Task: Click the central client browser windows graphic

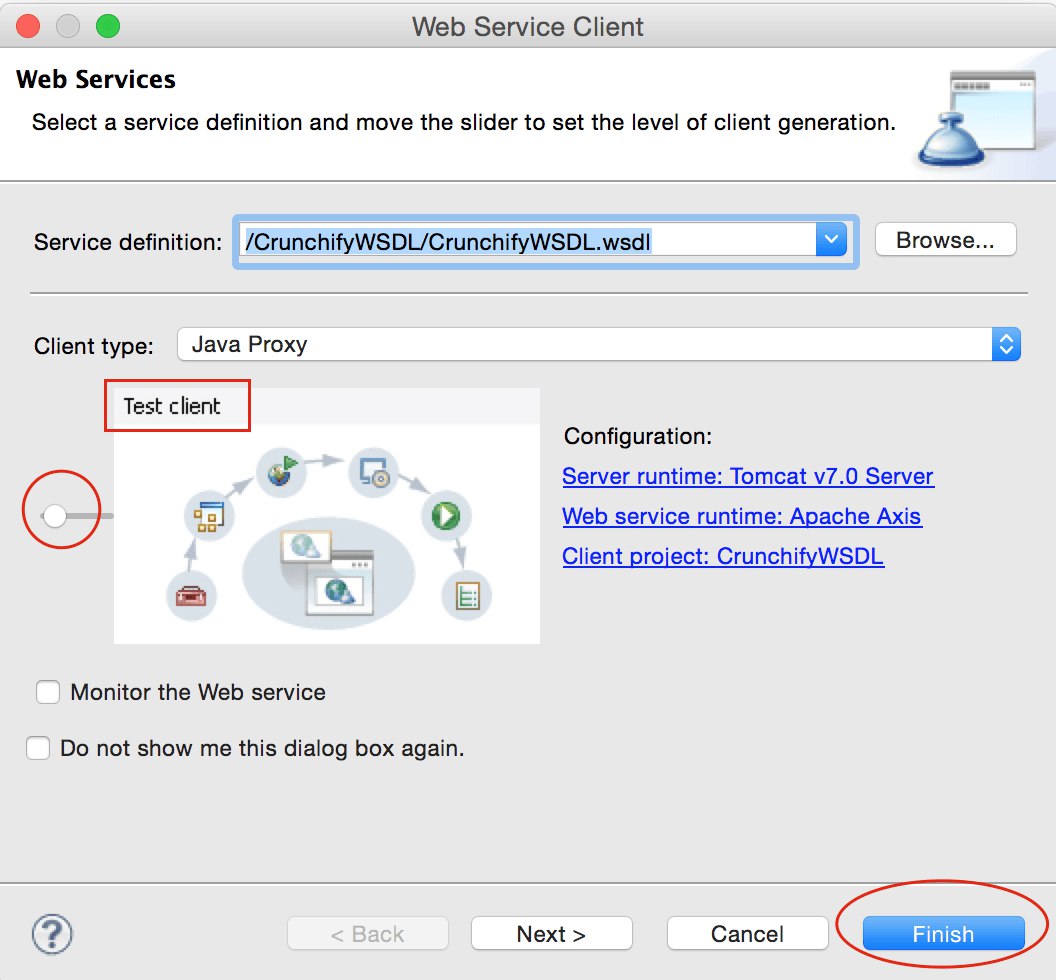Action: (328, 573)
